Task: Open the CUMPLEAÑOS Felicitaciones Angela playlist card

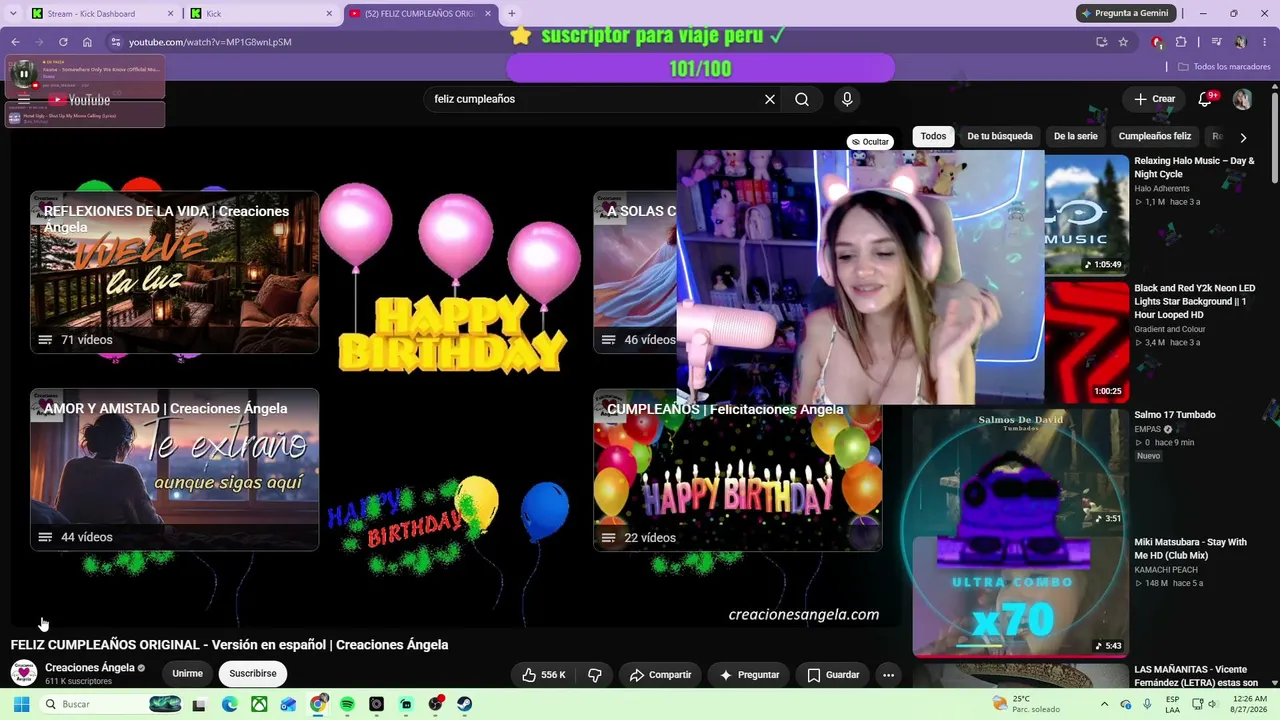Action: [x=737, y=470]
